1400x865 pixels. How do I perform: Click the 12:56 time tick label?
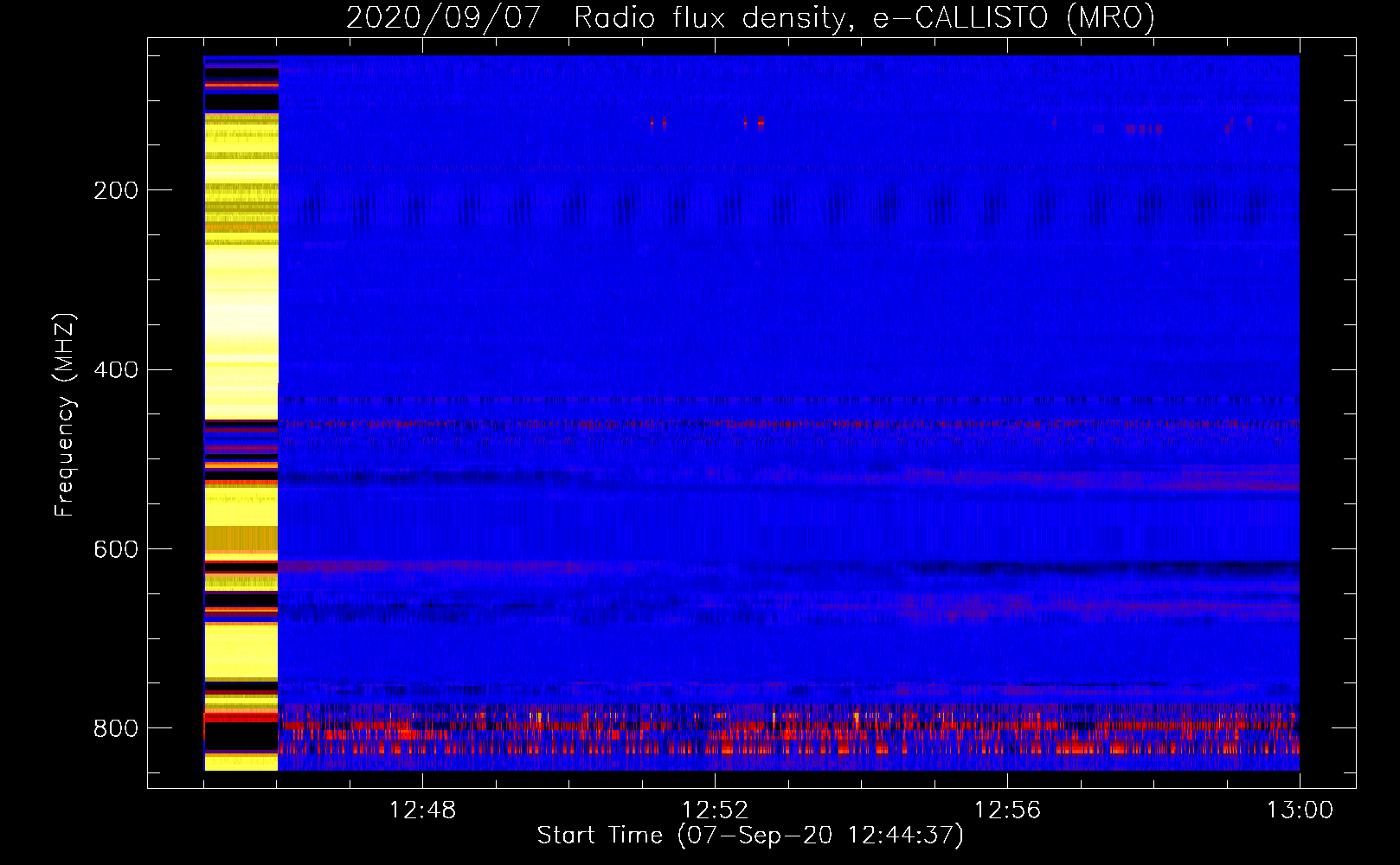click(x=1007, y=811)
